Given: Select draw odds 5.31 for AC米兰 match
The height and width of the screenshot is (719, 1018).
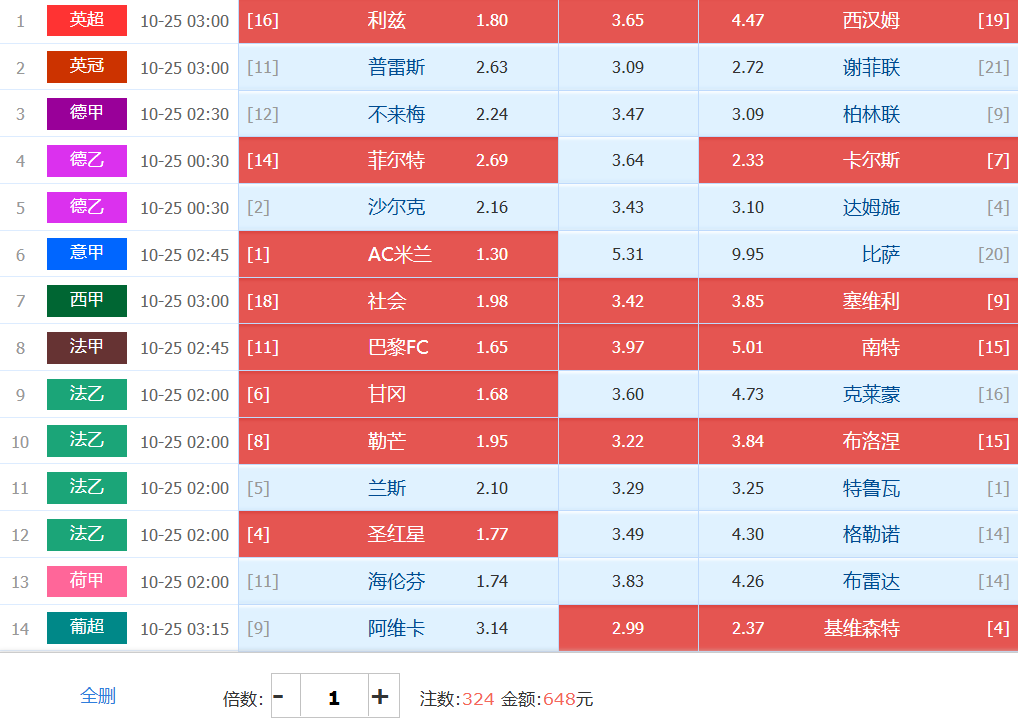Looking at the screenshot, I should coord(628,255).
